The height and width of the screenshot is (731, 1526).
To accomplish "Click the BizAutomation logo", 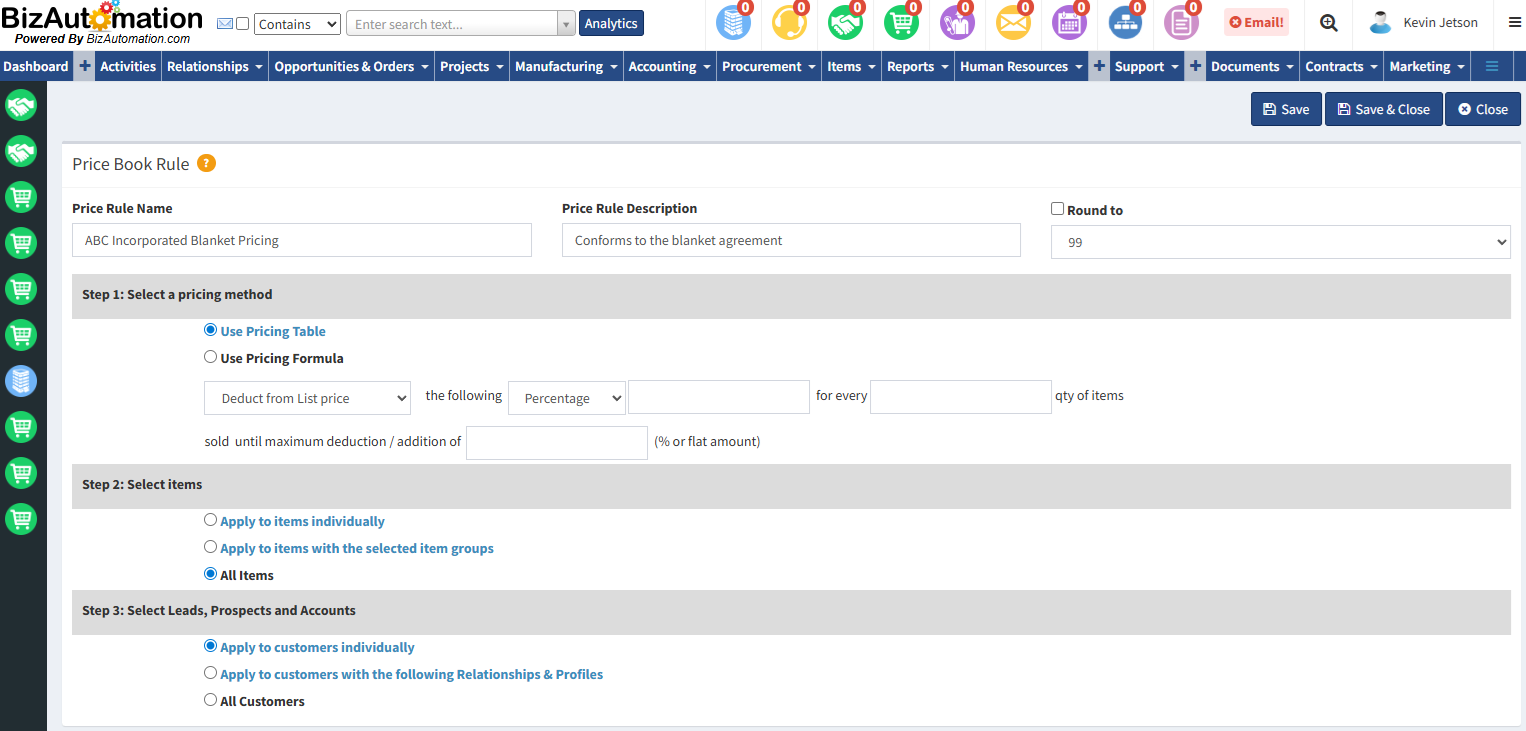I will tap(102, 24).
